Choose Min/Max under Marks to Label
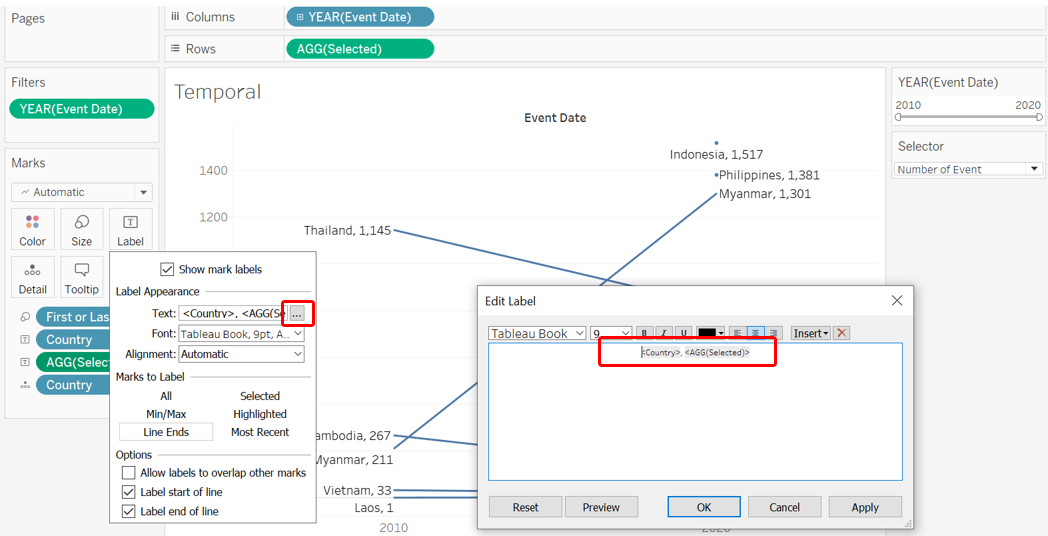The height and width of the screenshot is (536, 1048). click(x=166, y=414)
